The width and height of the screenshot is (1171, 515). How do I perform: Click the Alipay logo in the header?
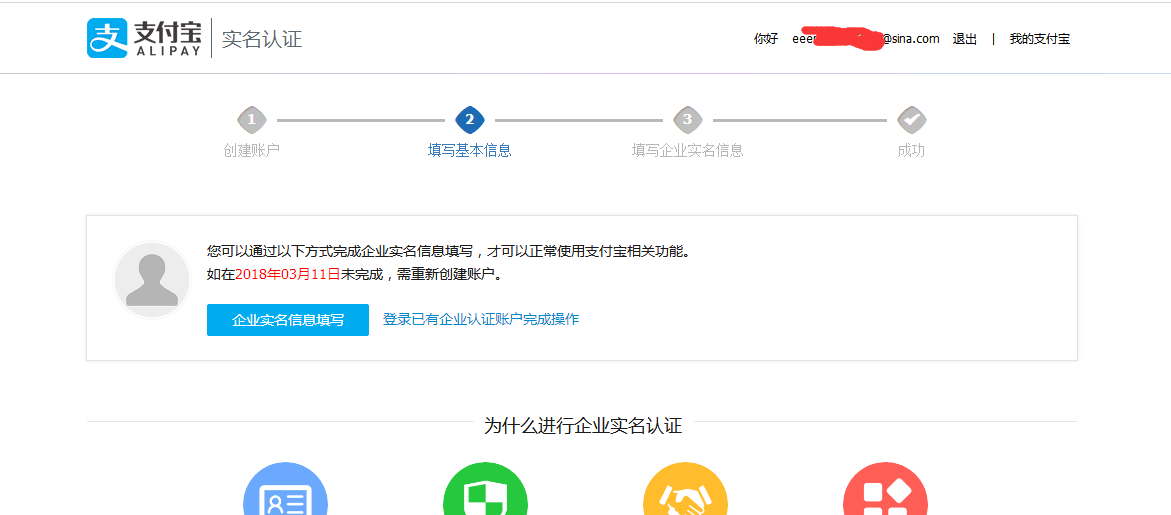[144, 38]
